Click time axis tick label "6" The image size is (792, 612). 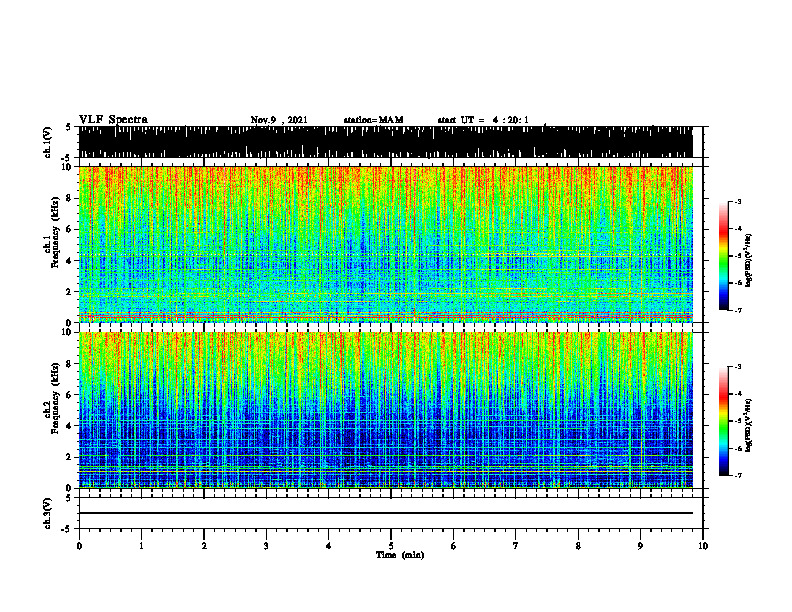pos(454,546)
